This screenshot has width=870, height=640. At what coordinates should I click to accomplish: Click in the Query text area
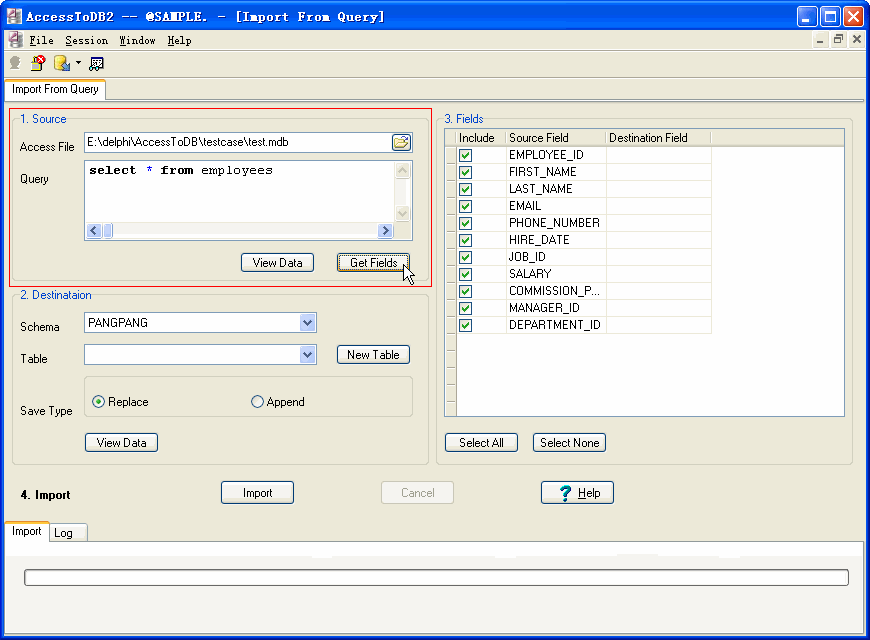[240, 192]
